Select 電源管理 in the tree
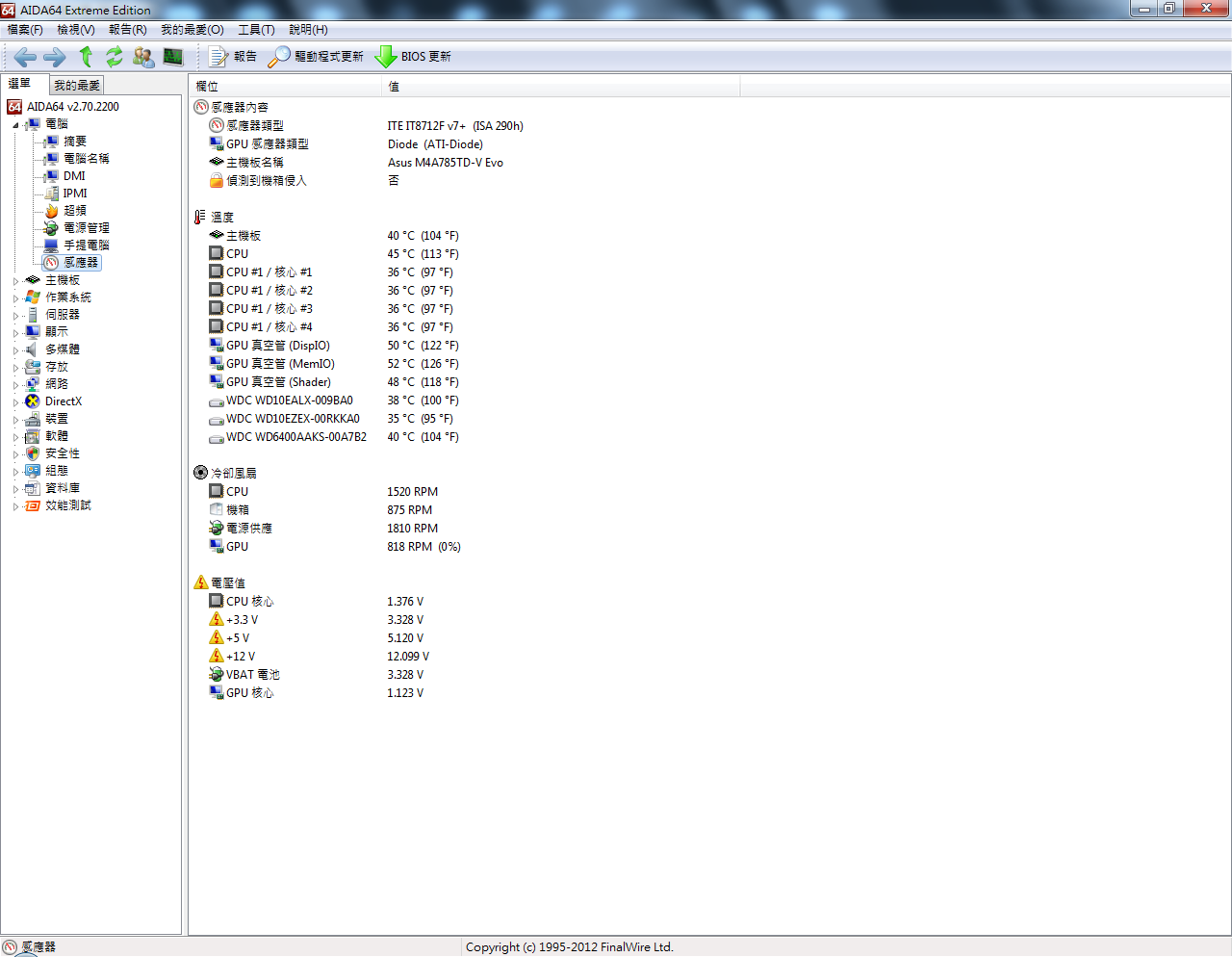This screenshot has width=1232, height=957. coord(87,228)
